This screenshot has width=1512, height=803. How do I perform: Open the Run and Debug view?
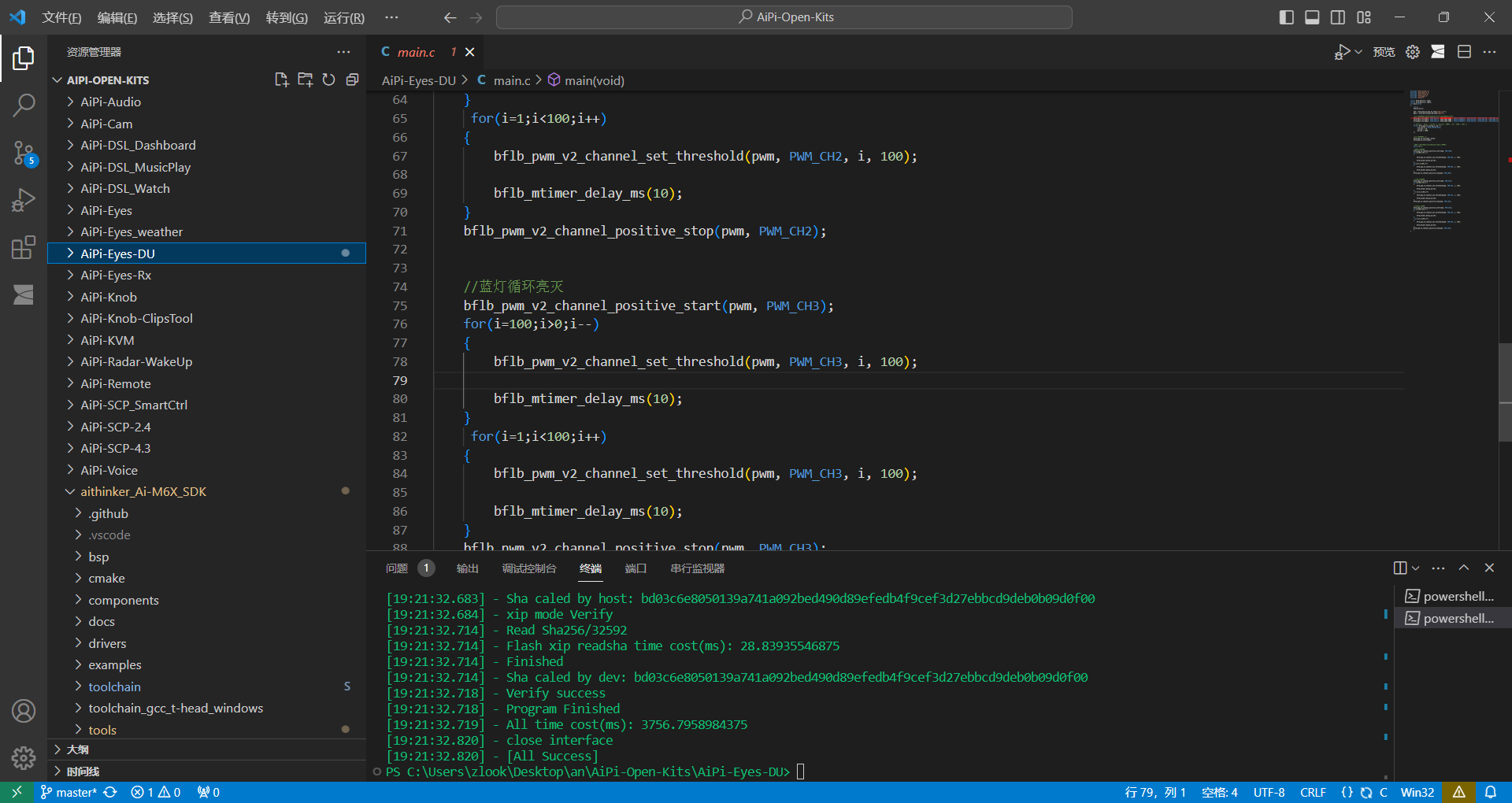pos(24,201)
